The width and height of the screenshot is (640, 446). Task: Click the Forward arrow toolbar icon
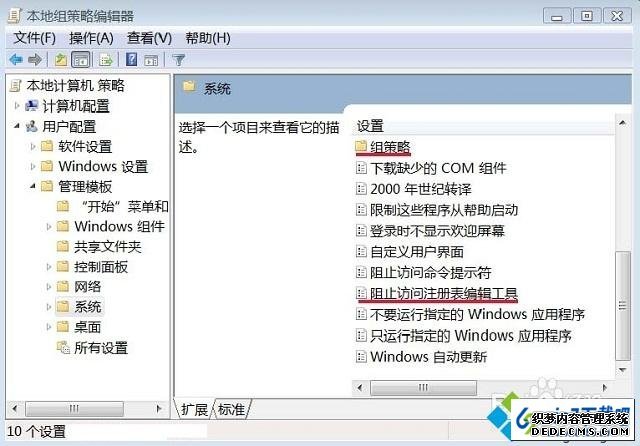point(35,60)
